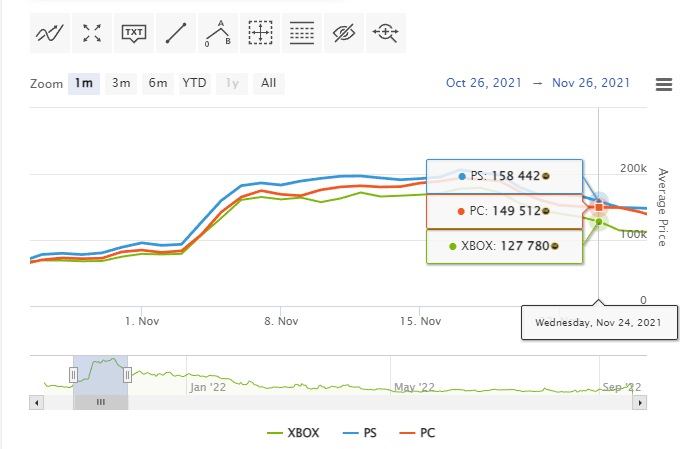Toggle the PS series in legend

[x=360, y=433]
